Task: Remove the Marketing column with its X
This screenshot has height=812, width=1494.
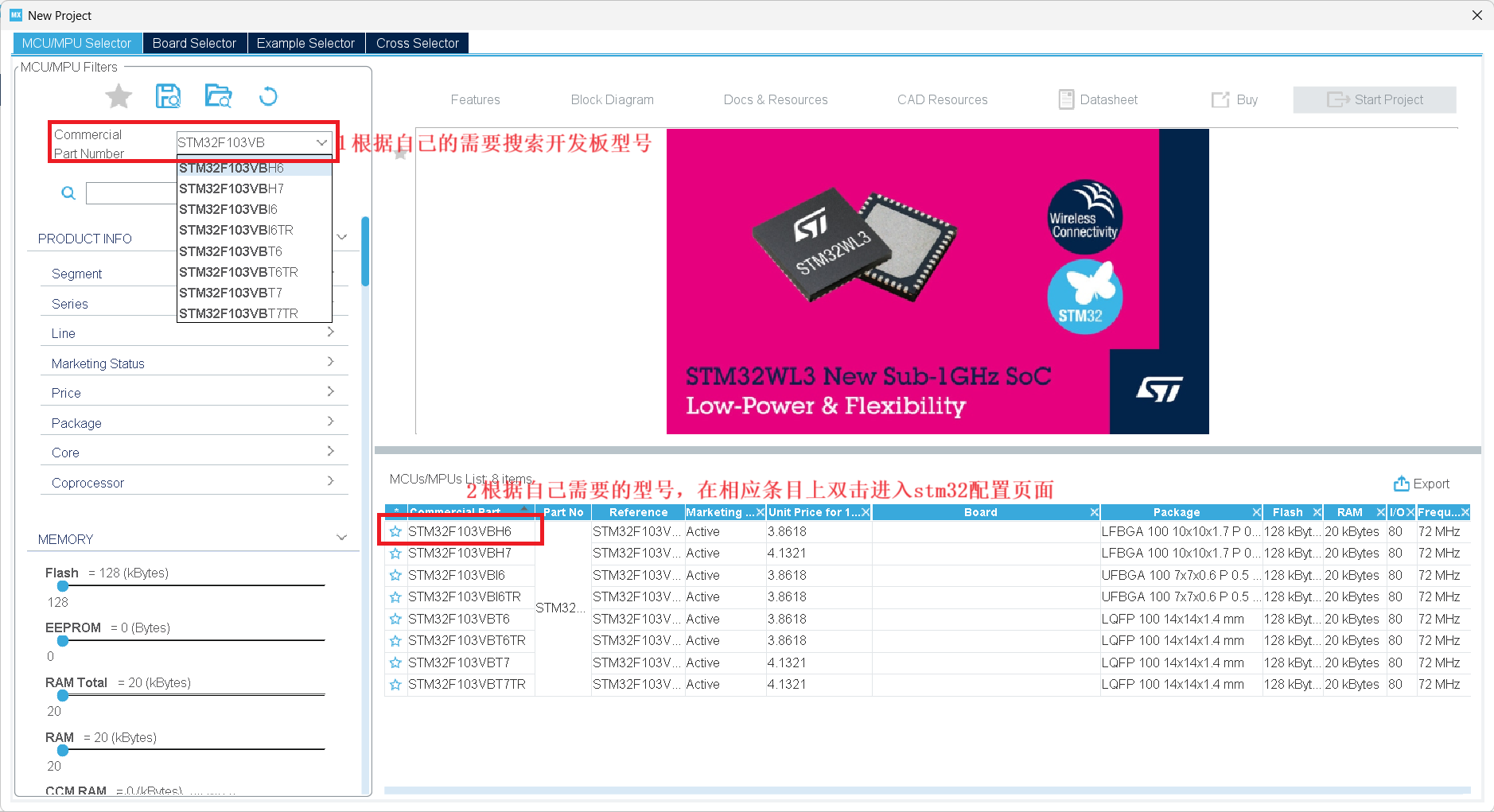Action: [x=760, y=512]
